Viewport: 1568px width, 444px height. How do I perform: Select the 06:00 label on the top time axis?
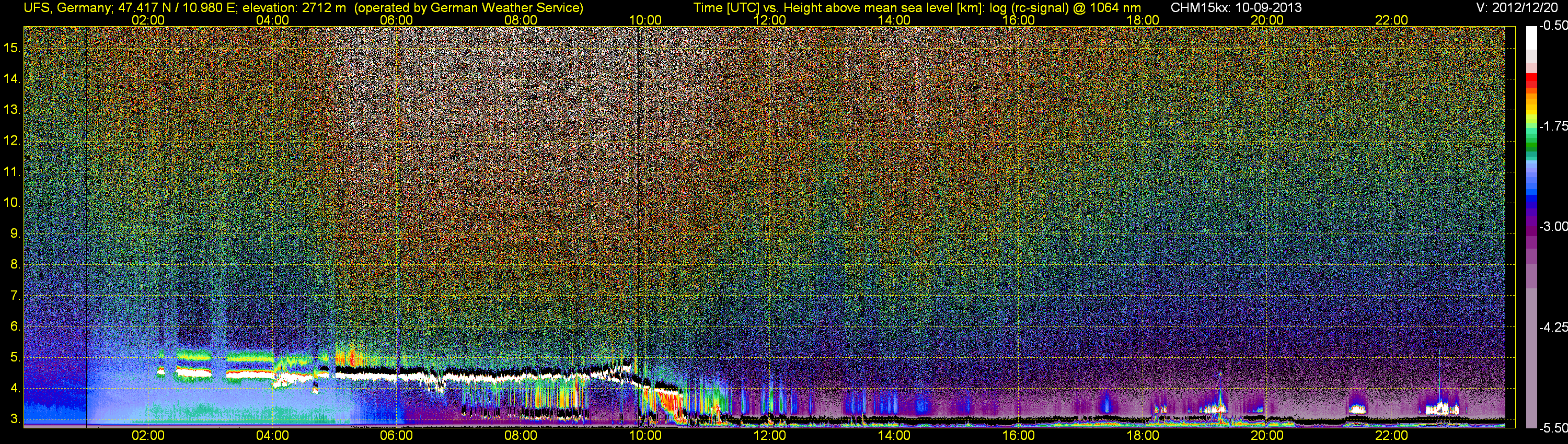point(396,20)
